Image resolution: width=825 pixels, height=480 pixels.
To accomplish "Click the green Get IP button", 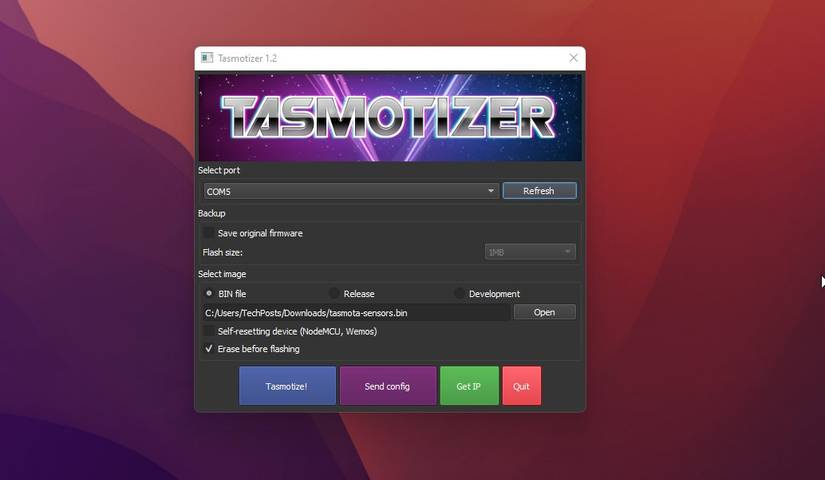I will pyautogui.click(x=469, y=386).
